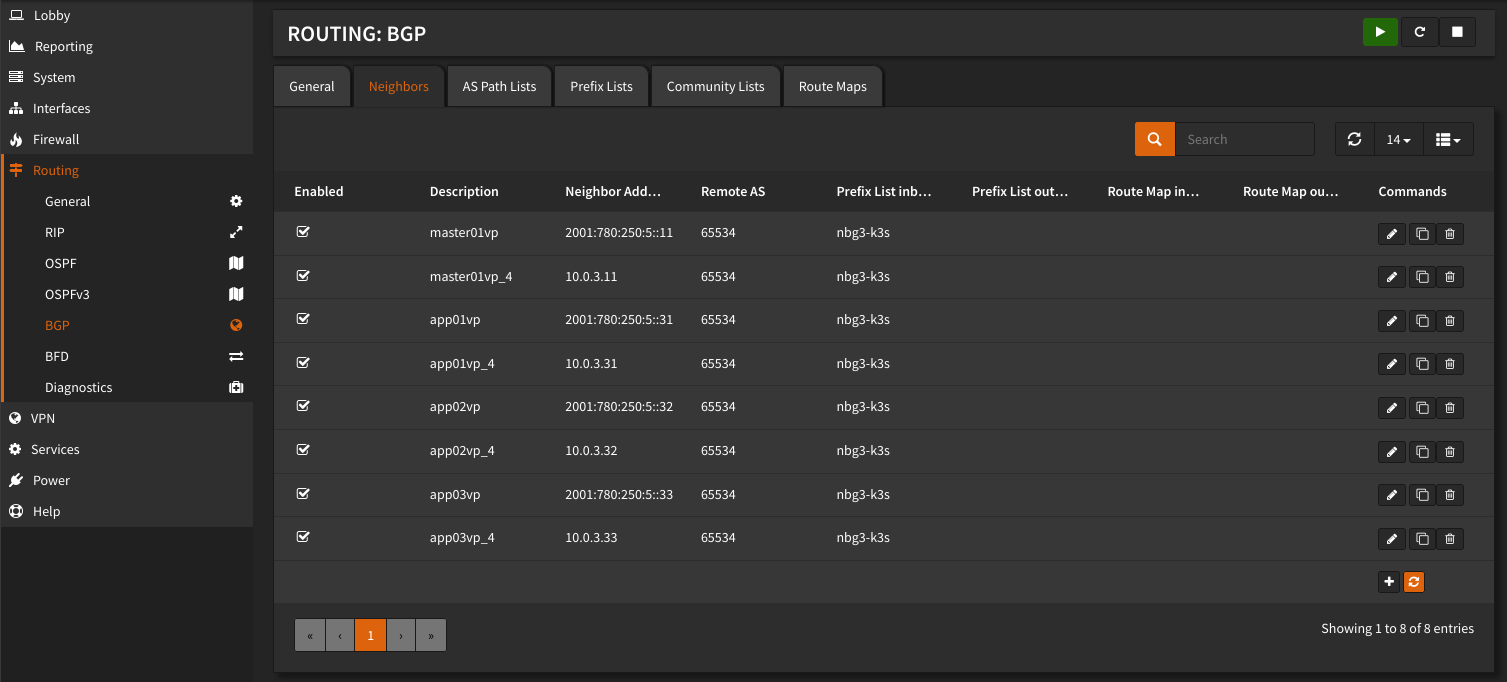
Task: Open the Route Maps tab
Action: [832, 86]
